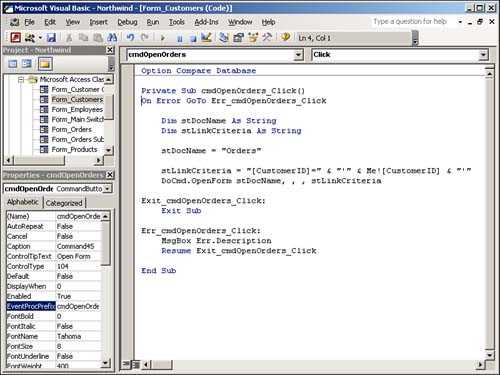Click the Visual Basic Help question icon
The image size is (500, 375).
coord(285,37)
